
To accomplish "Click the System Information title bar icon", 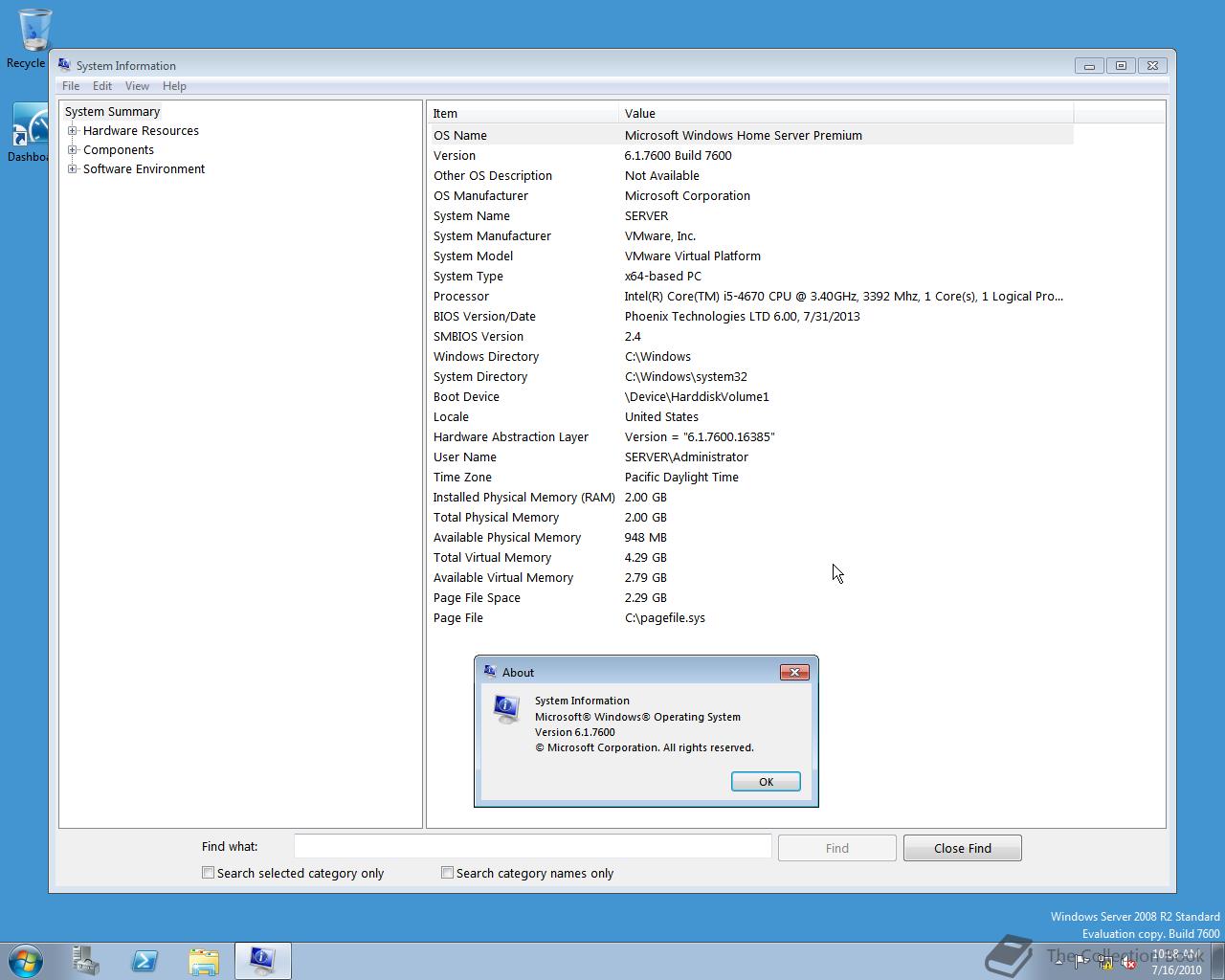I will click(64, 65).
